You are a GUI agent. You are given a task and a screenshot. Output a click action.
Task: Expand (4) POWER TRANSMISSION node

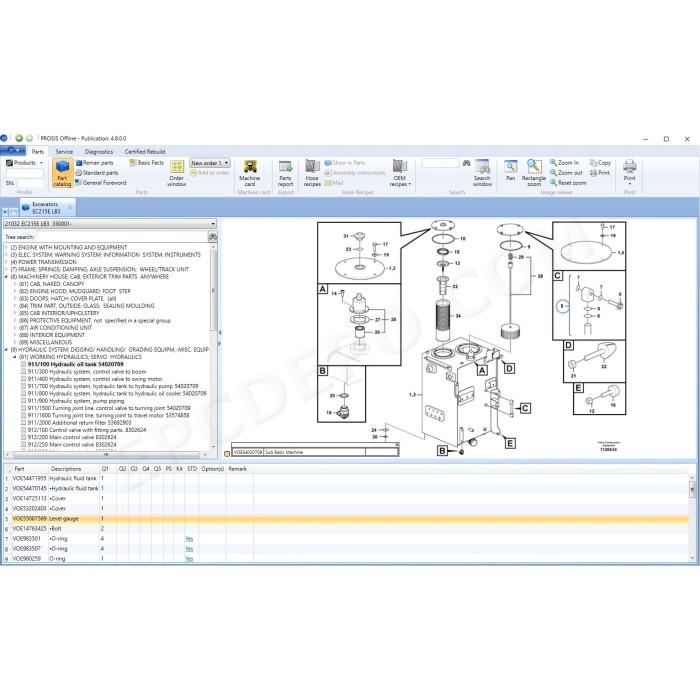point(6,262)
